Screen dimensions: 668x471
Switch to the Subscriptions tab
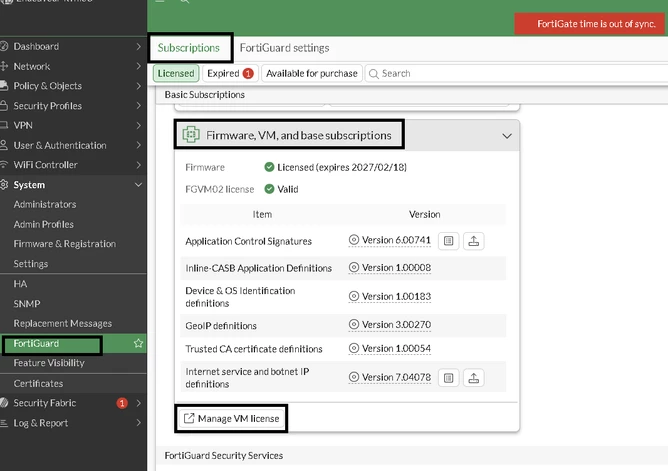pos(189,48)
